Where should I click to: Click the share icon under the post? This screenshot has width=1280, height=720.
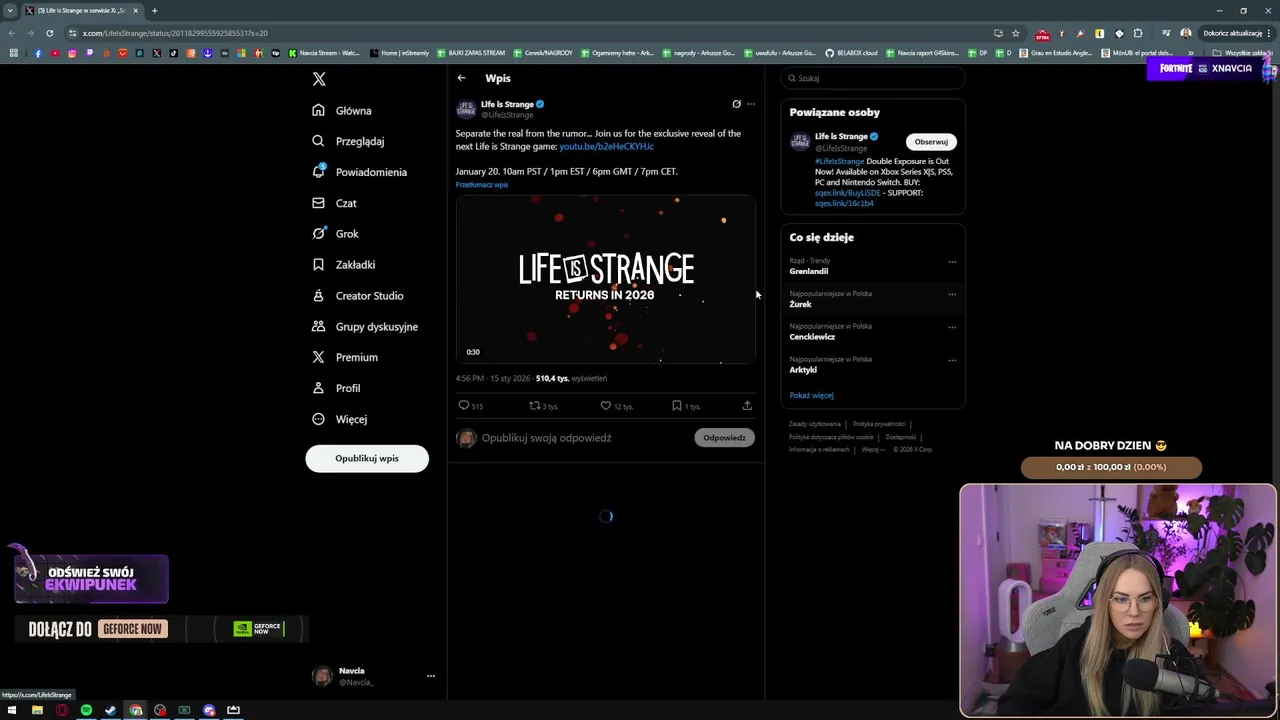(747, 406)
